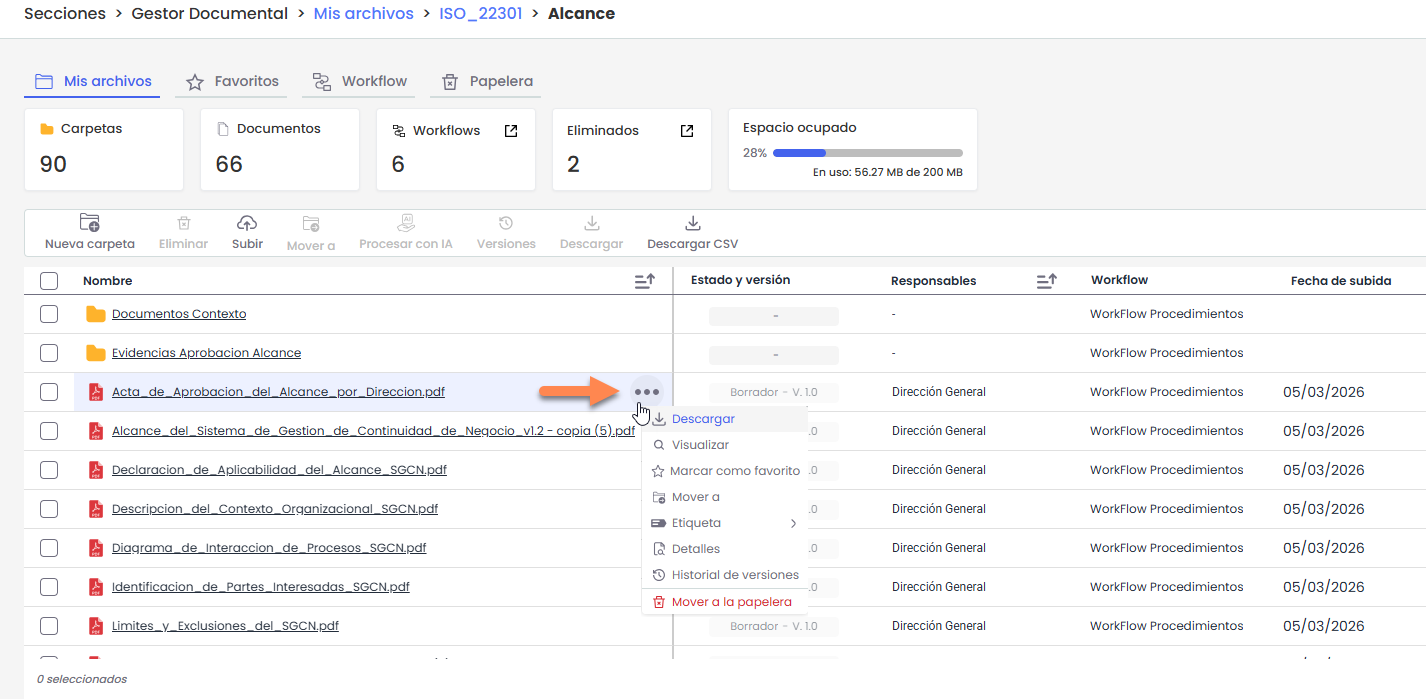1426x699 pixels.
Task: Sort by Responsables column sort icon
Action: (x=1046, y=281)
